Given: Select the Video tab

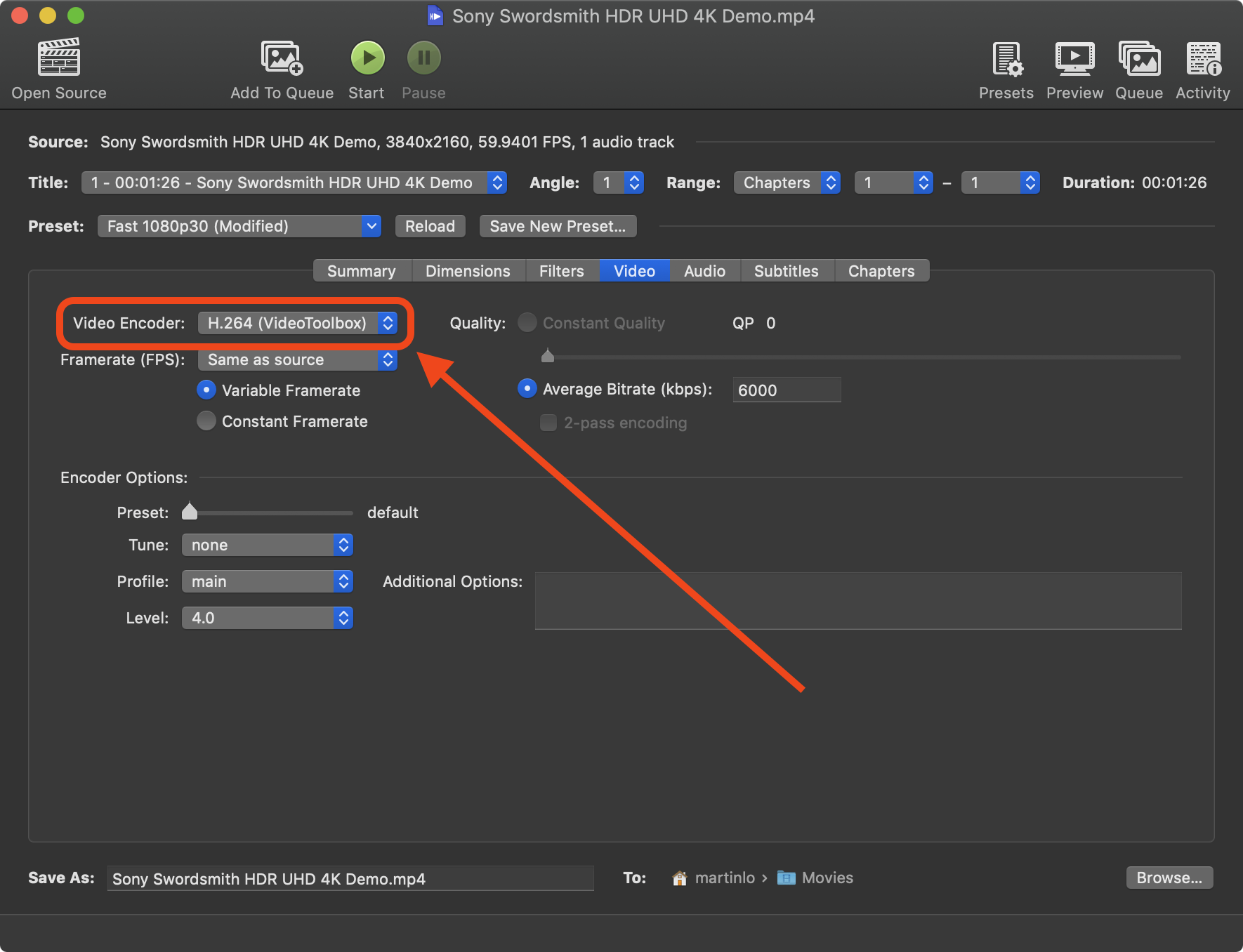Looking at the screenshot, I should click(634, 271).
